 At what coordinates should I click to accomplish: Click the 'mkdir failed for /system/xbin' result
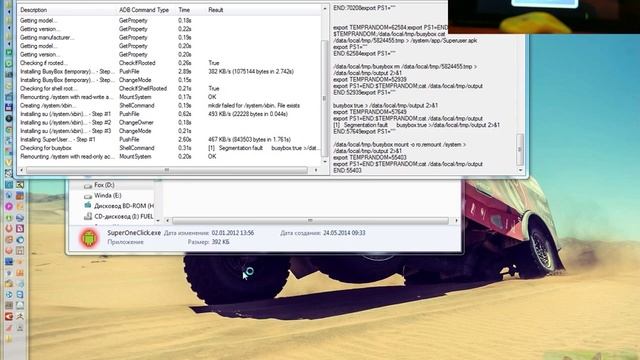tap(254, 106)
